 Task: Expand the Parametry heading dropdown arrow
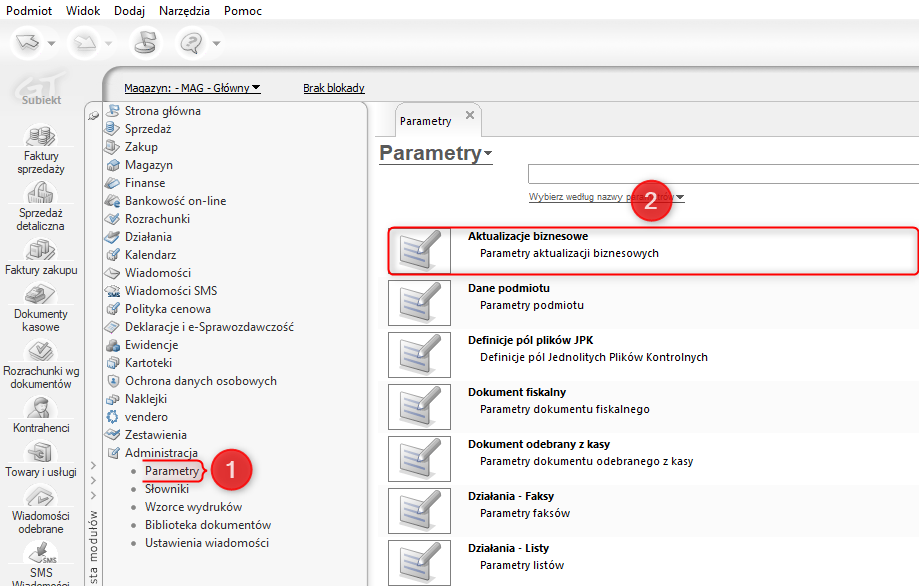pyautogui.click(x=488, y=154)
